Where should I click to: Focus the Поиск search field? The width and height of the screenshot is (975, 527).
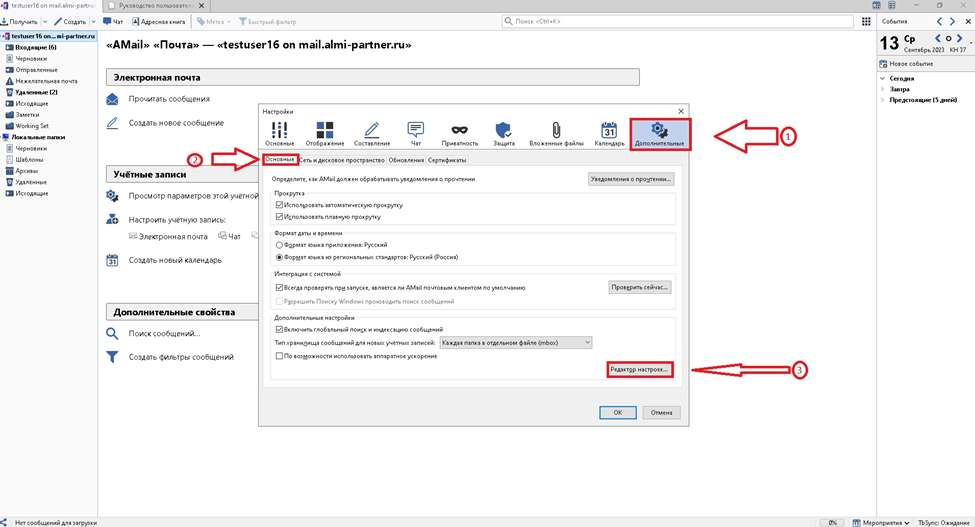[x=678, y=22]
